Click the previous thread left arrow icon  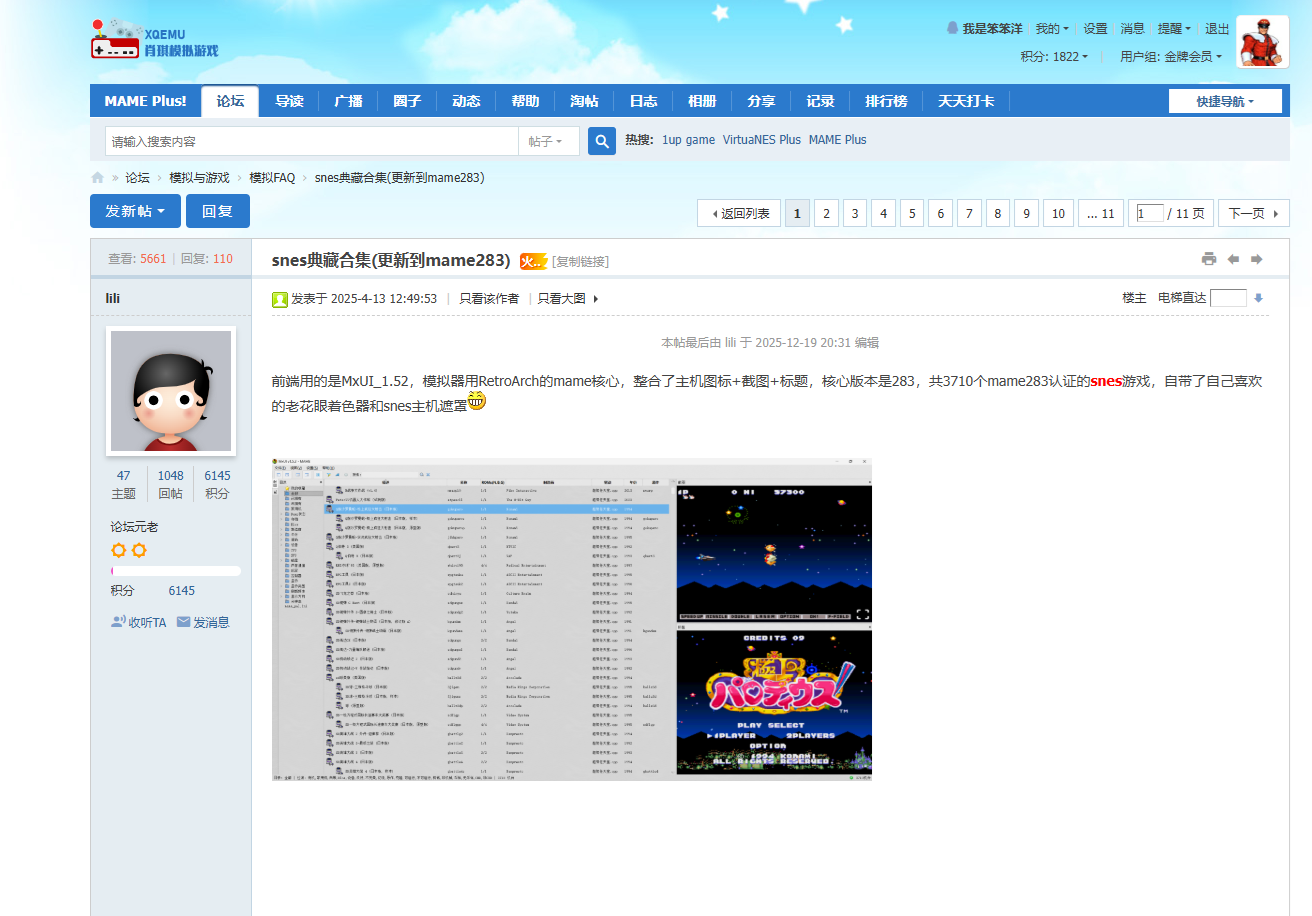tap(1233, 259)
